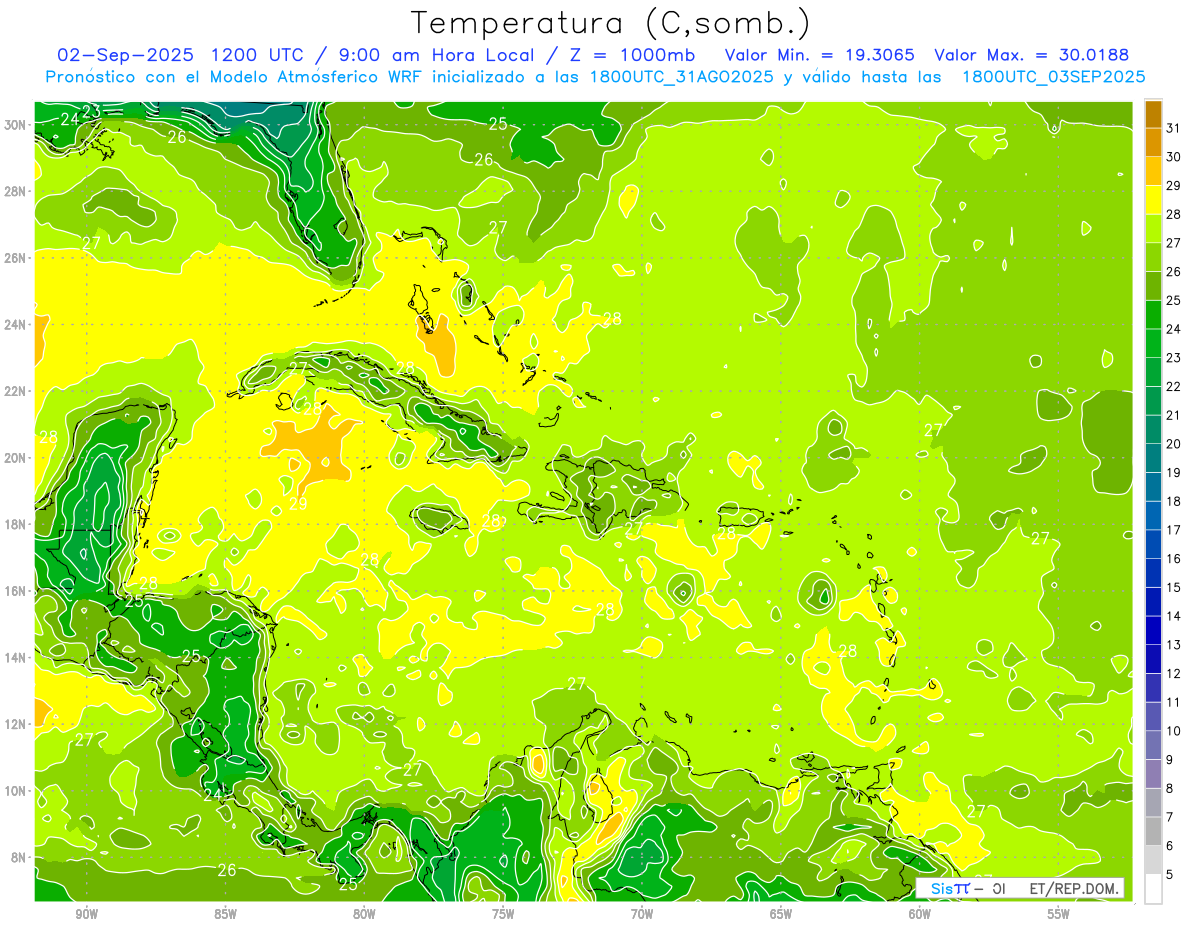Click the 20N latitude axis label
Image resolution: width=1200 pixels, height=927 pixels.
[15, 458]
